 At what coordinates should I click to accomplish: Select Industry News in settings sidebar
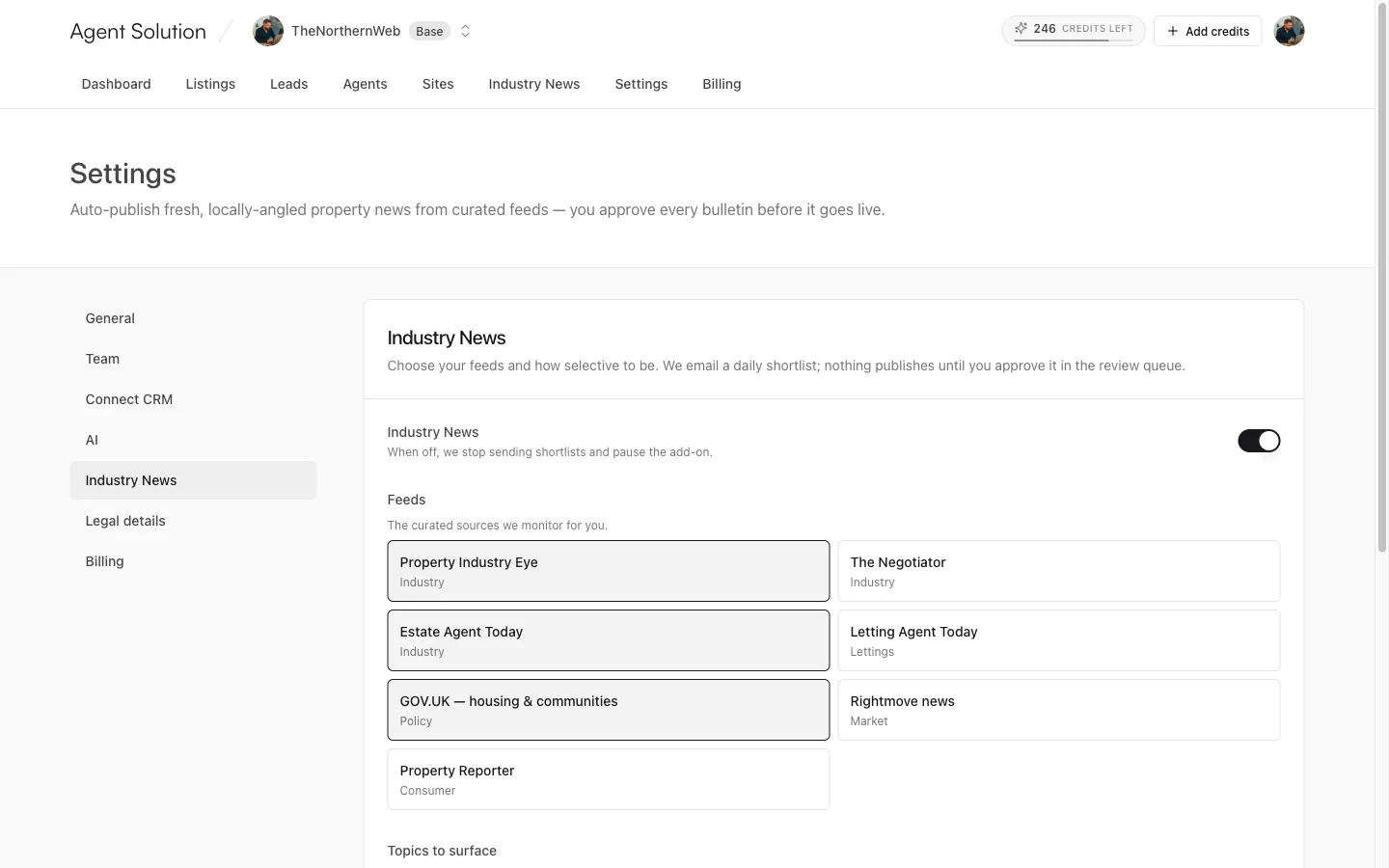[x=193, y=480]
